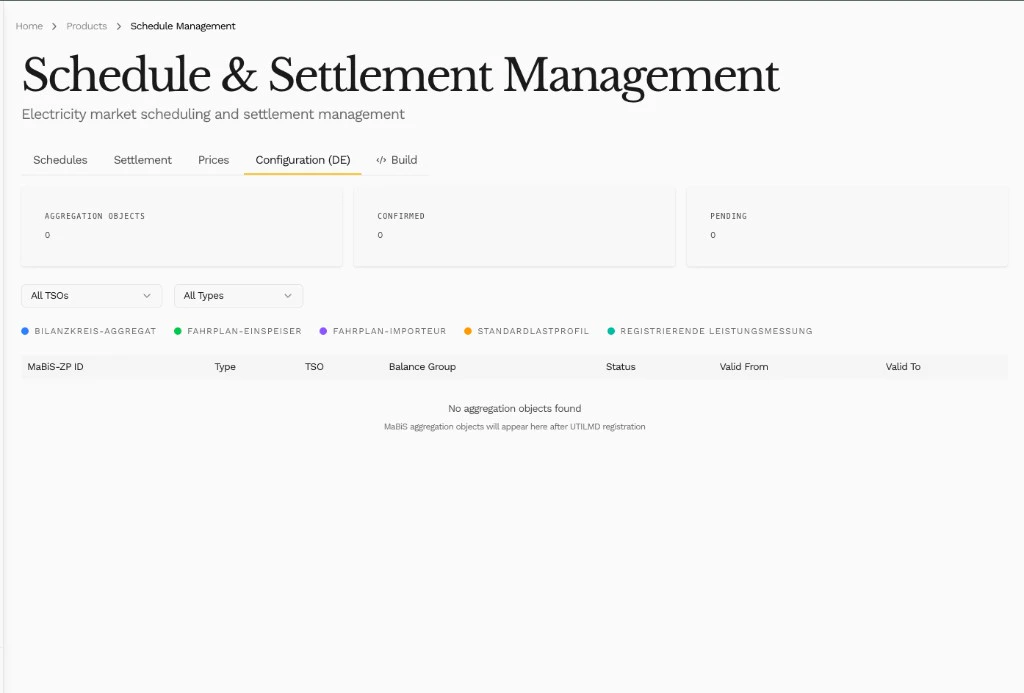The width and height of the screenshot is (1024, 693).
Task: Switch to the Prices tab
Action: coord(213,159)
